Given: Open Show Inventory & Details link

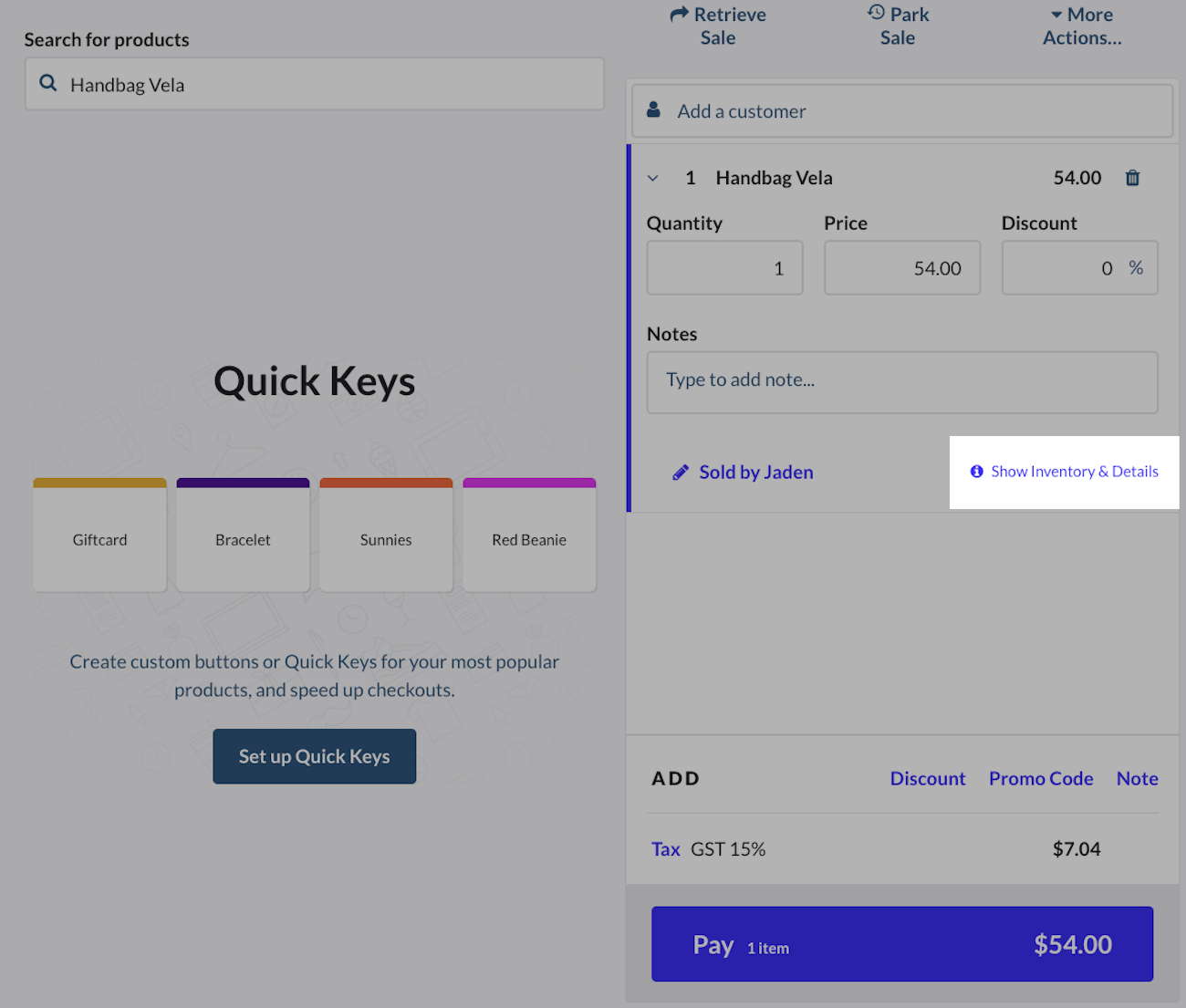Looking at the screenshot, I should [1074, 472].
